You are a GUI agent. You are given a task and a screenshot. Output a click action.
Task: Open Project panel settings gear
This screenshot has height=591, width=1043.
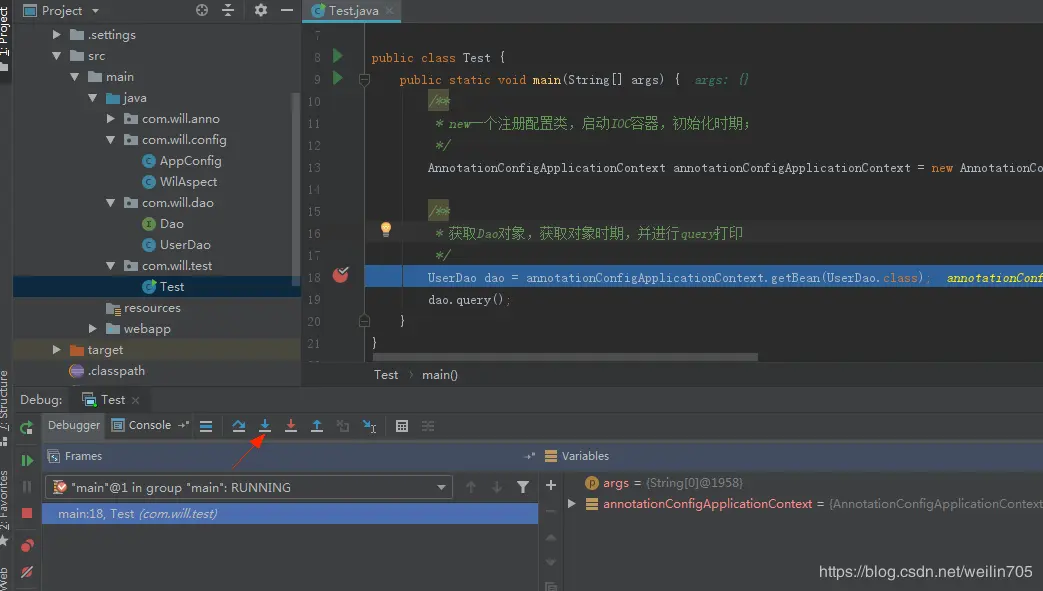261,10
